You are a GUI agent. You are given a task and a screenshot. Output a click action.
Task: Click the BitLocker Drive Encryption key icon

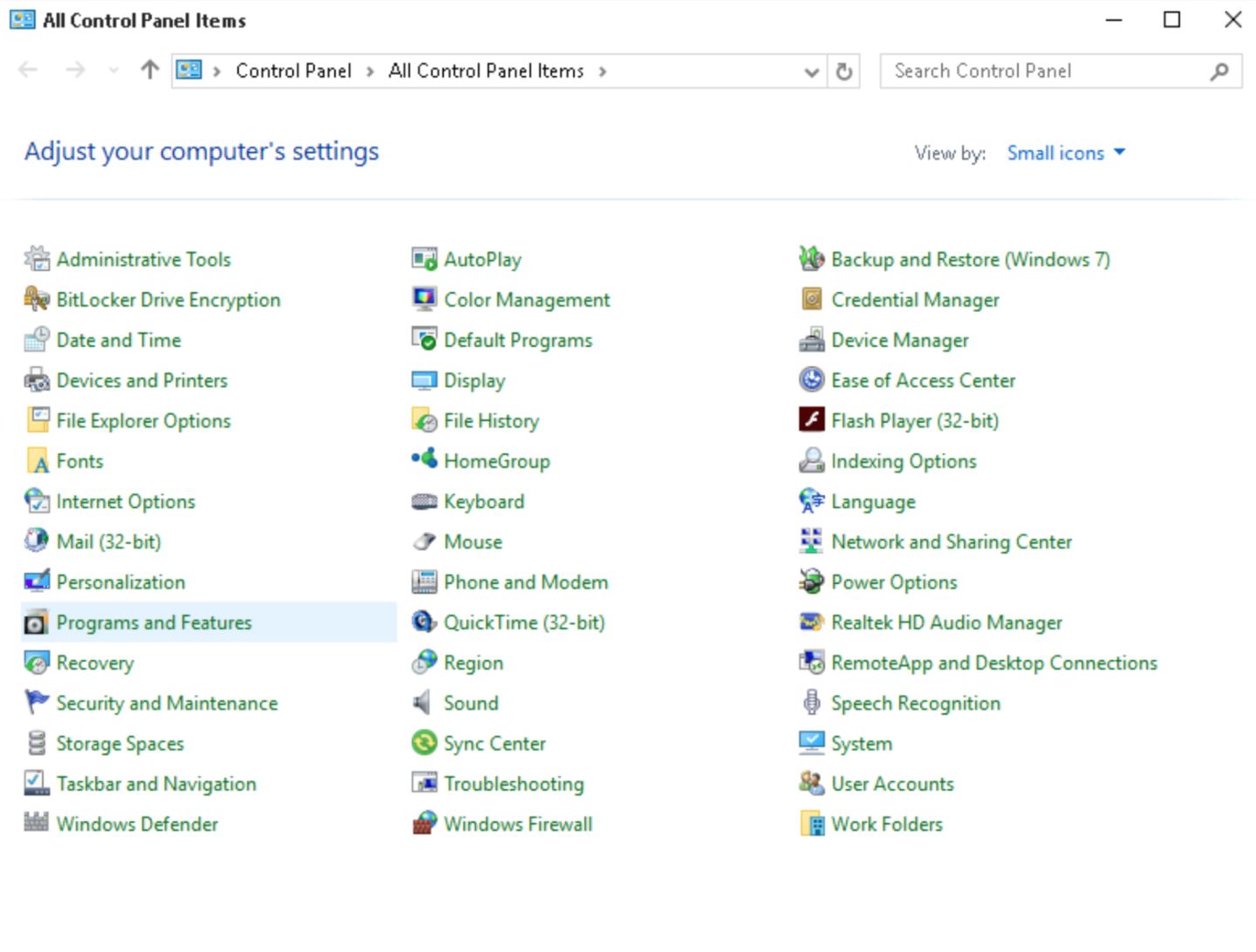(x=37, y=299)
